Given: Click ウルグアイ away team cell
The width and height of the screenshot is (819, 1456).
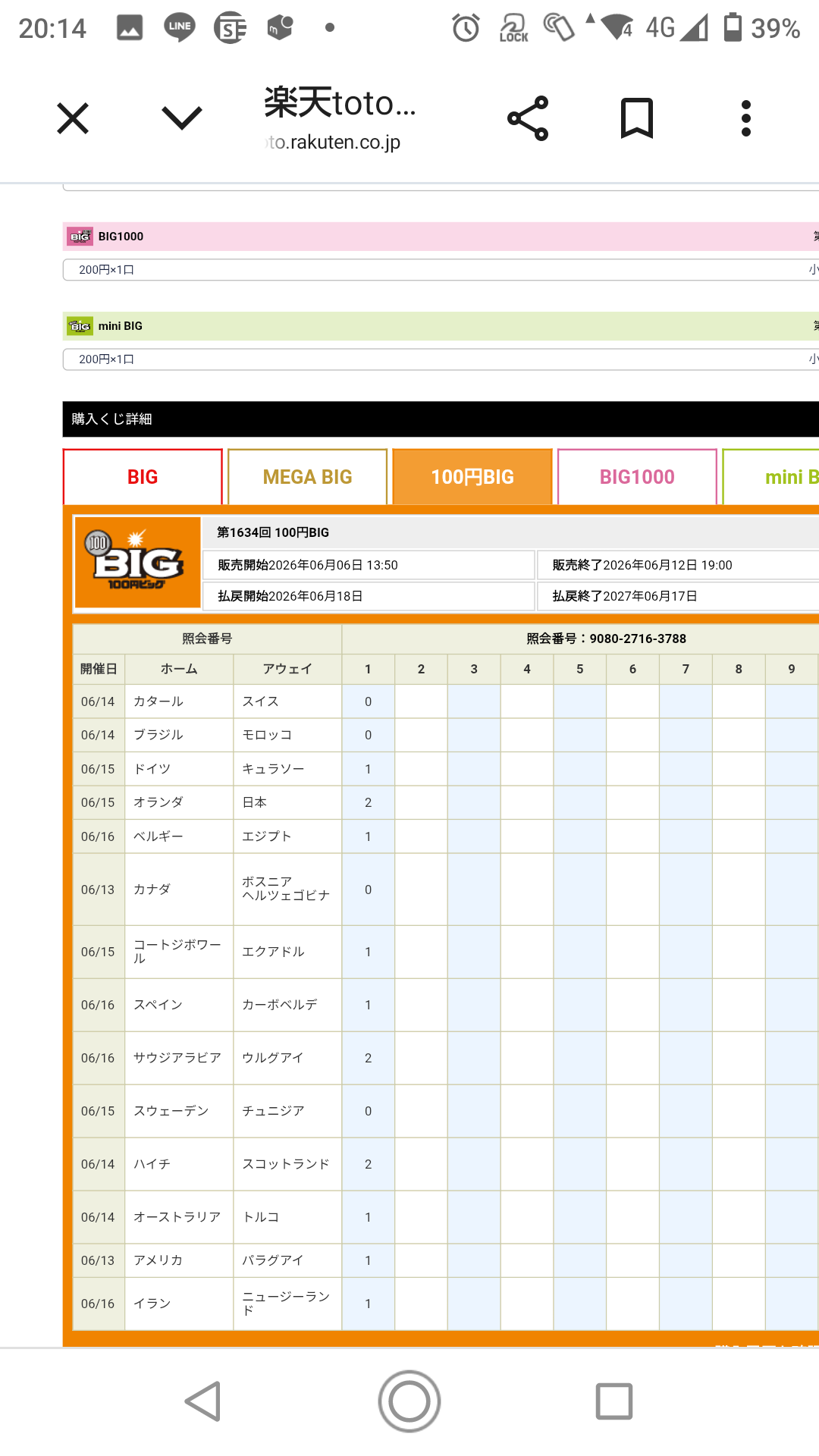Looking at the screenshot, I should click(x=287, y=1058).
